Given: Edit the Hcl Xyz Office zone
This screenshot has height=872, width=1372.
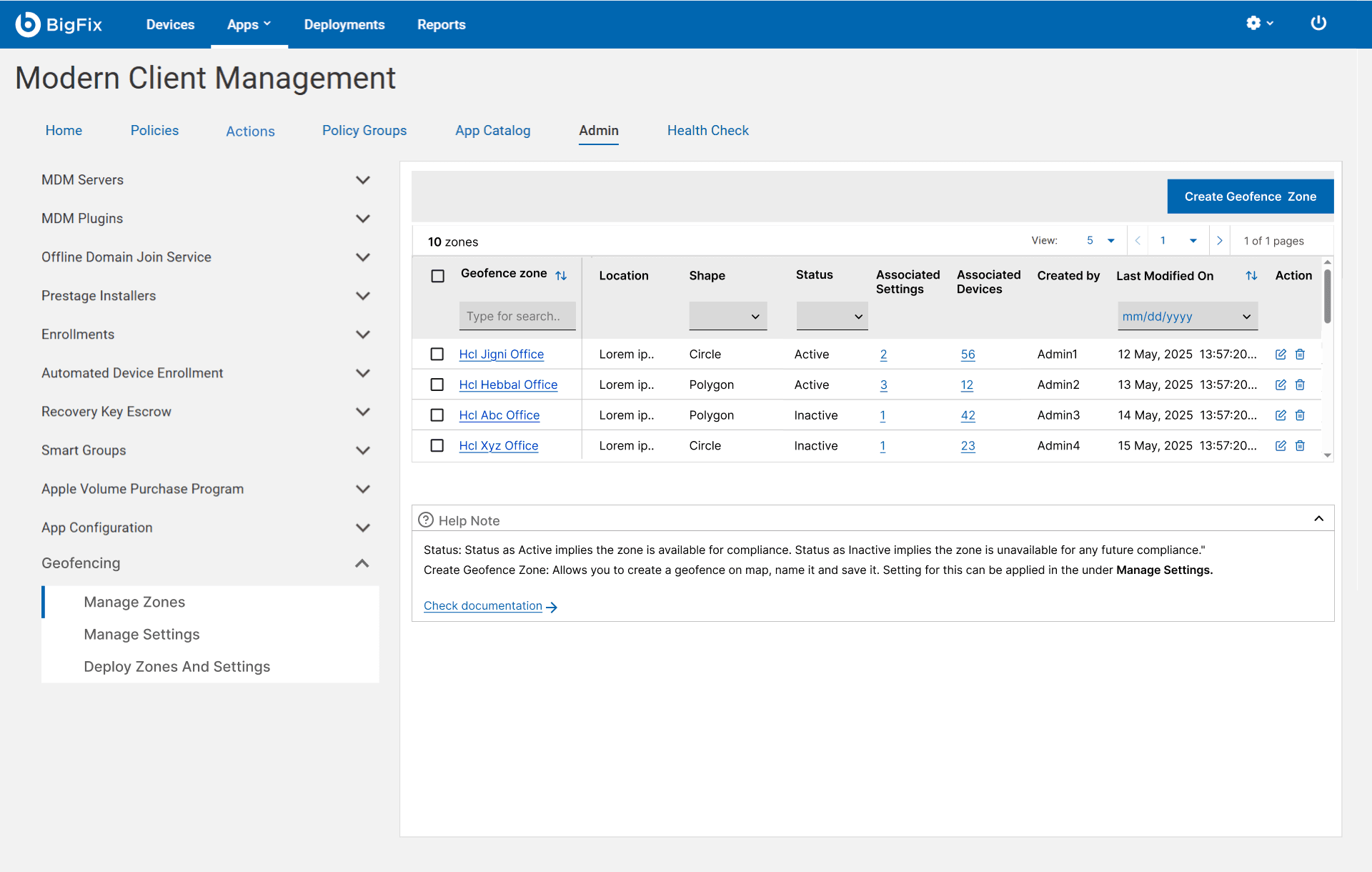Looking at the screenshot, I should pos(1281,446).
